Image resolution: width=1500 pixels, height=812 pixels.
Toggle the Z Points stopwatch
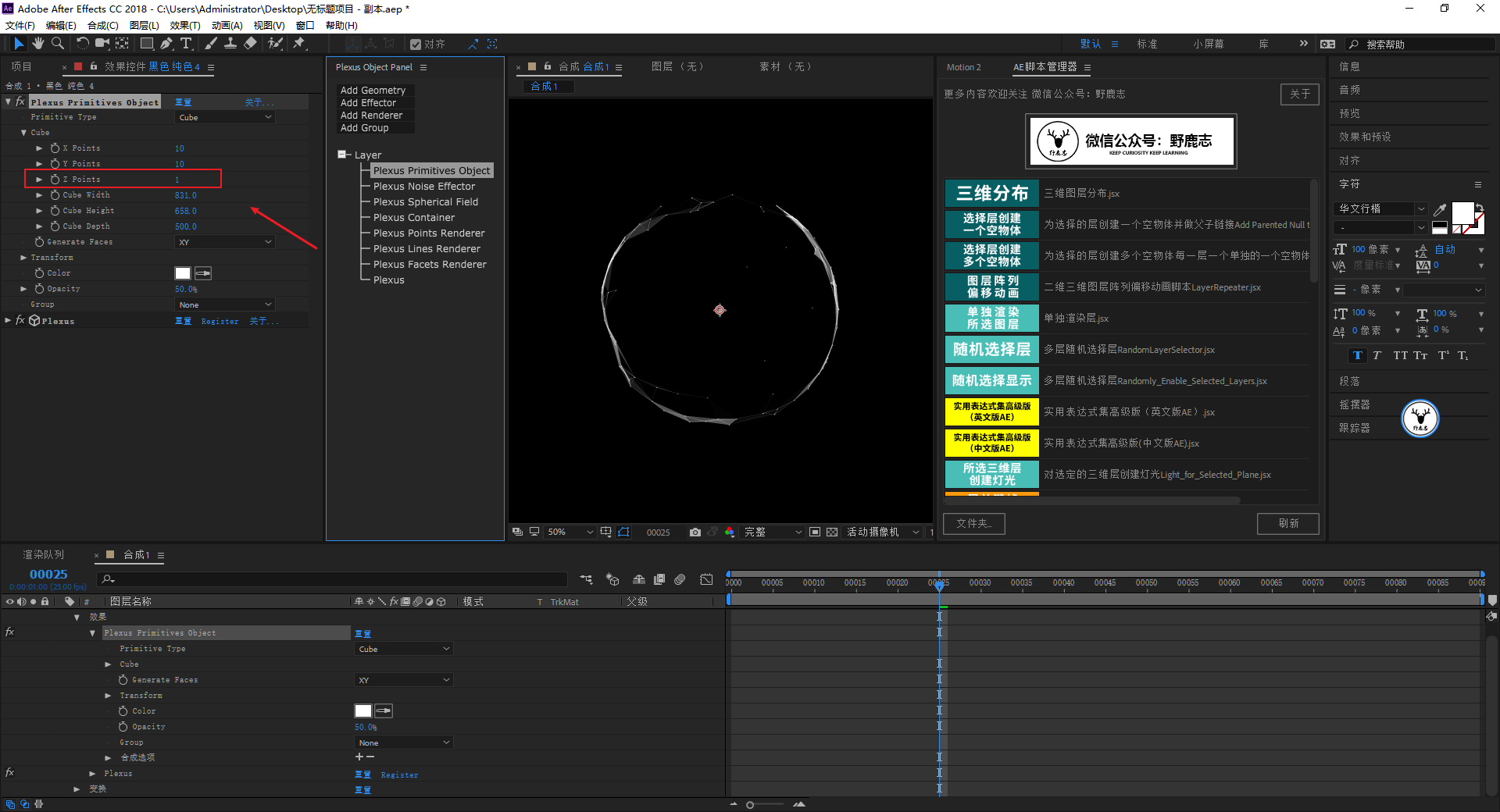pyautogui.click(x=55, y=180)
